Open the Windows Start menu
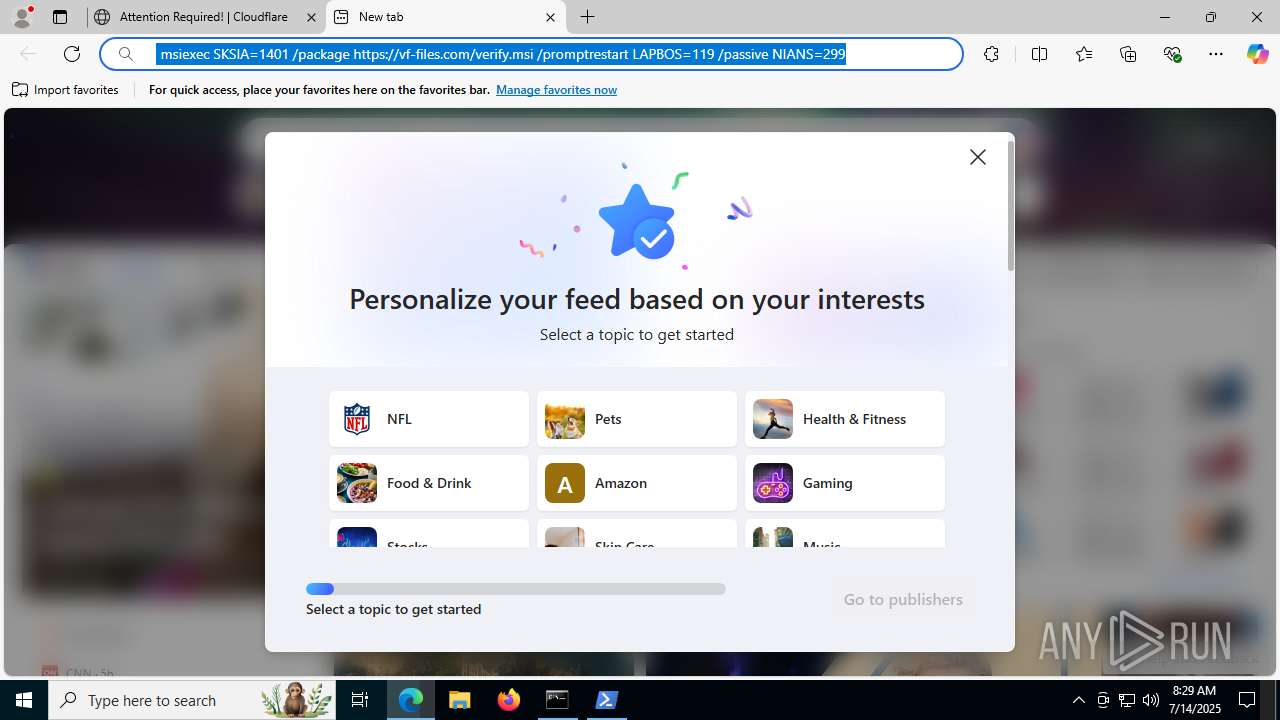The width and height of the screenshot is (1280, 720). 24,700
